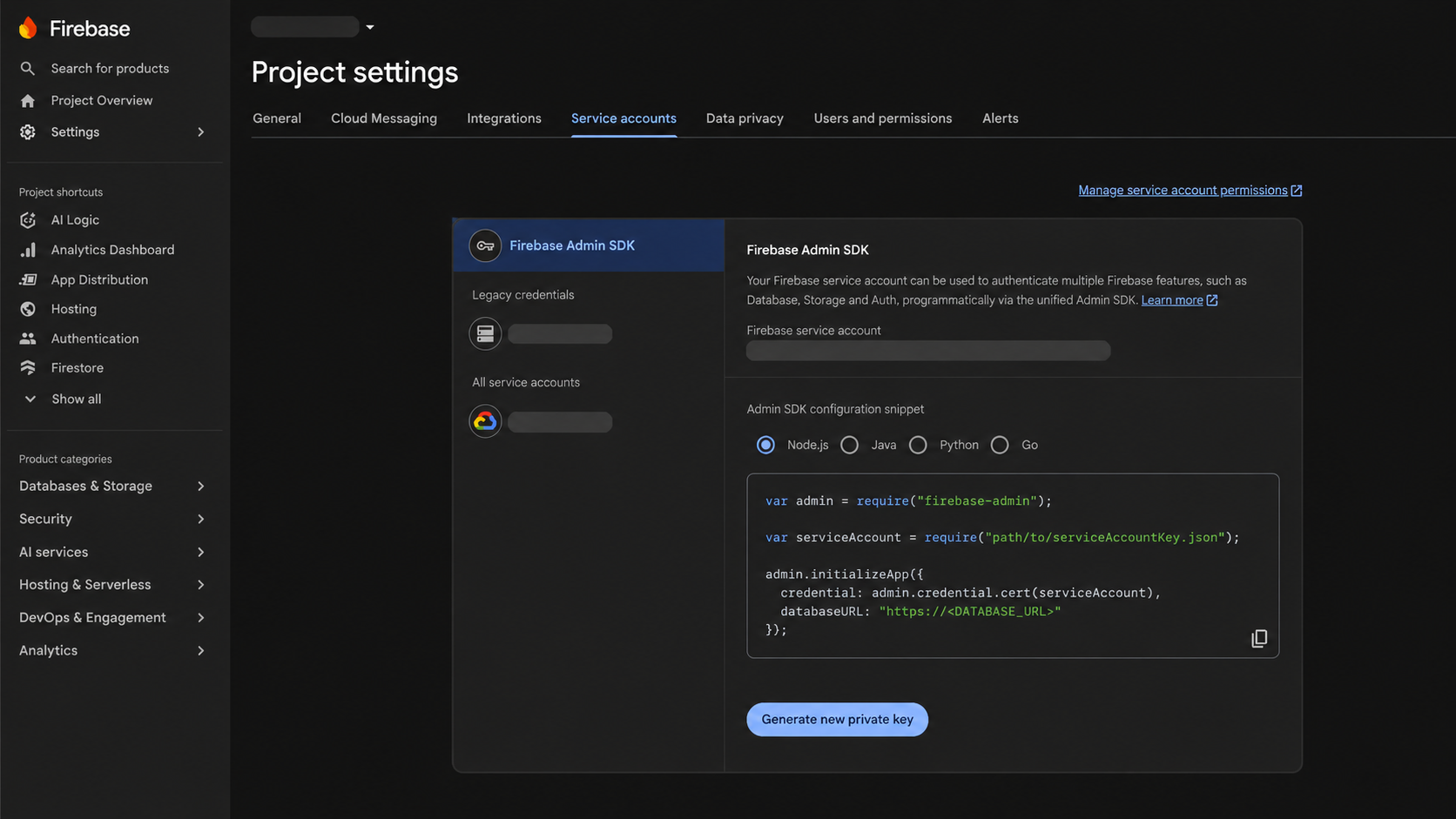
Task: Open Authentication shortcut
Action: pos(95,339)
